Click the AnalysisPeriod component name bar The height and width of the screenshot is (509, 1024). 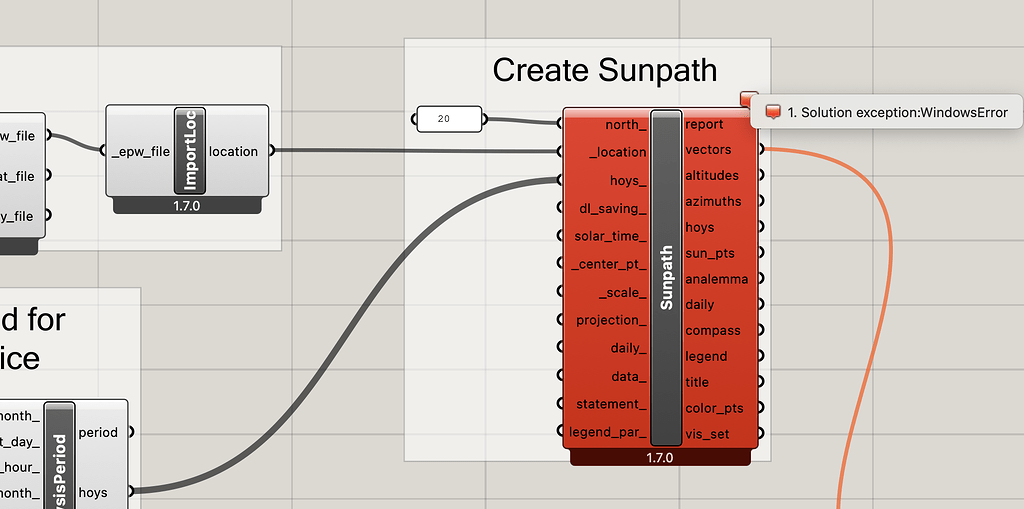(x=59, y=455)
